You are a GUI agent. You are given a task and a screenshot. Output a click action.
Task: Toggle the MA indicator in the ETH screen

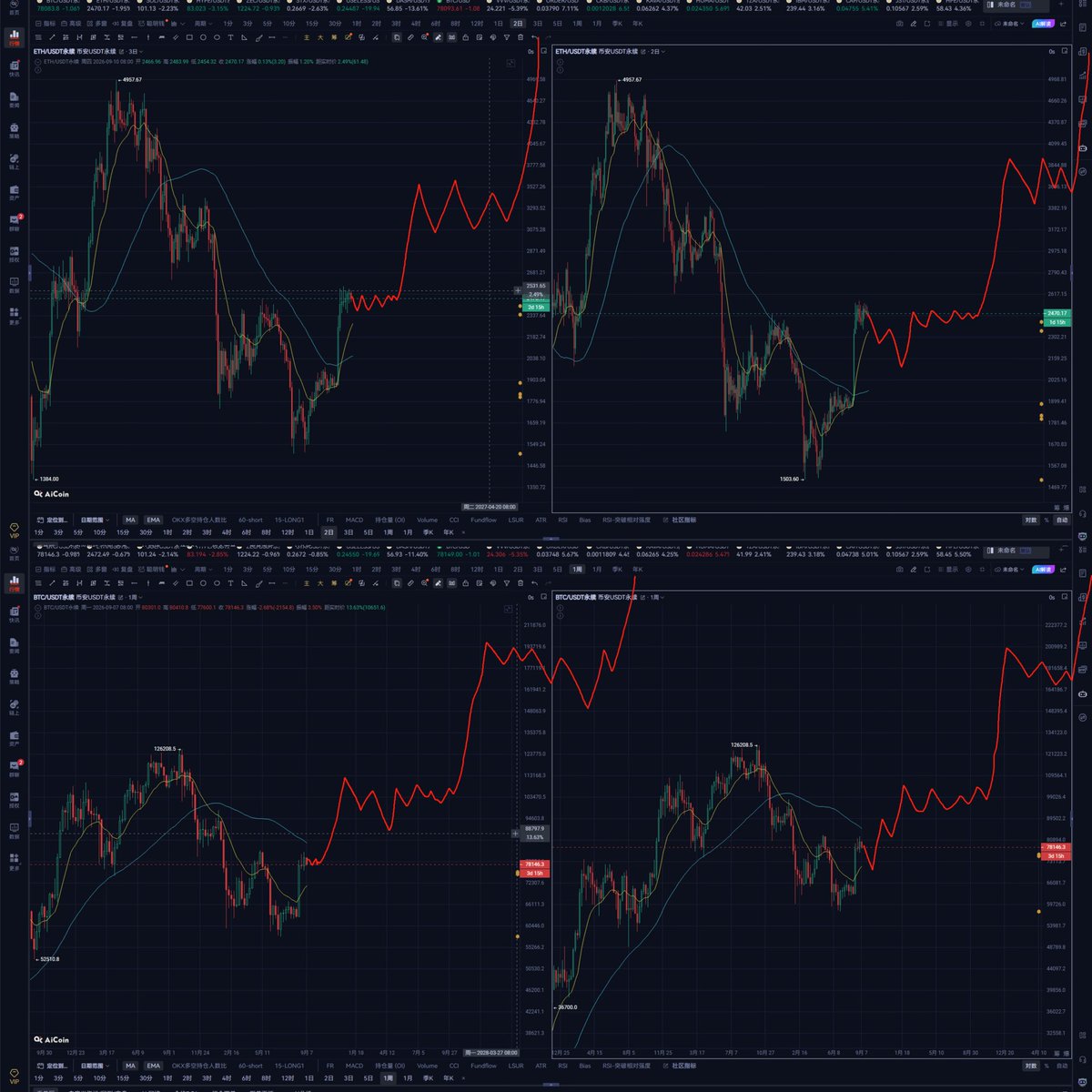click(130, 520)
